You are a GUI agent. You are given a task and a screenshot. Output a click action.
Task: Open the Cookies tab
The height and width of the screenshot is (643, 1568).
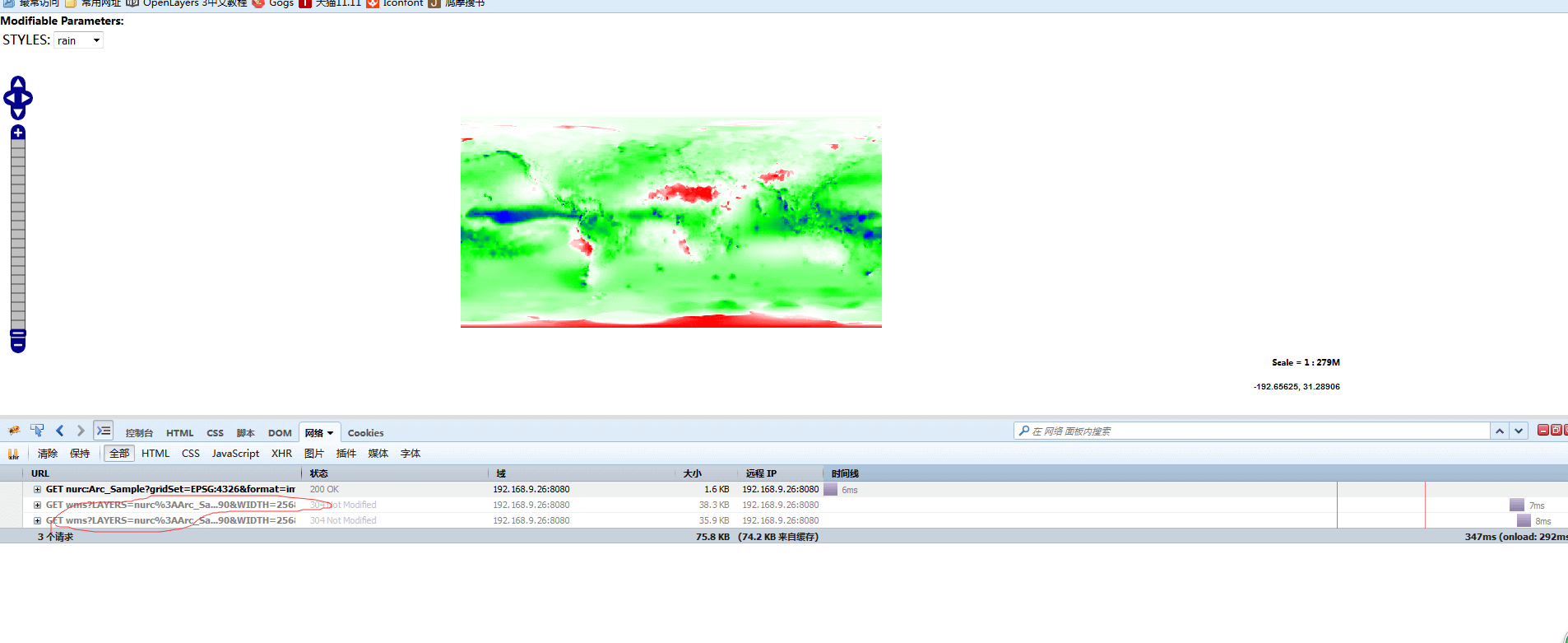pos(365,433)
